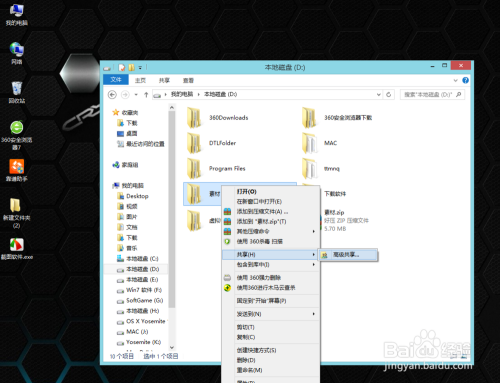
Task: Click the Back navigation arrow
Action: (x=112, y=95)
